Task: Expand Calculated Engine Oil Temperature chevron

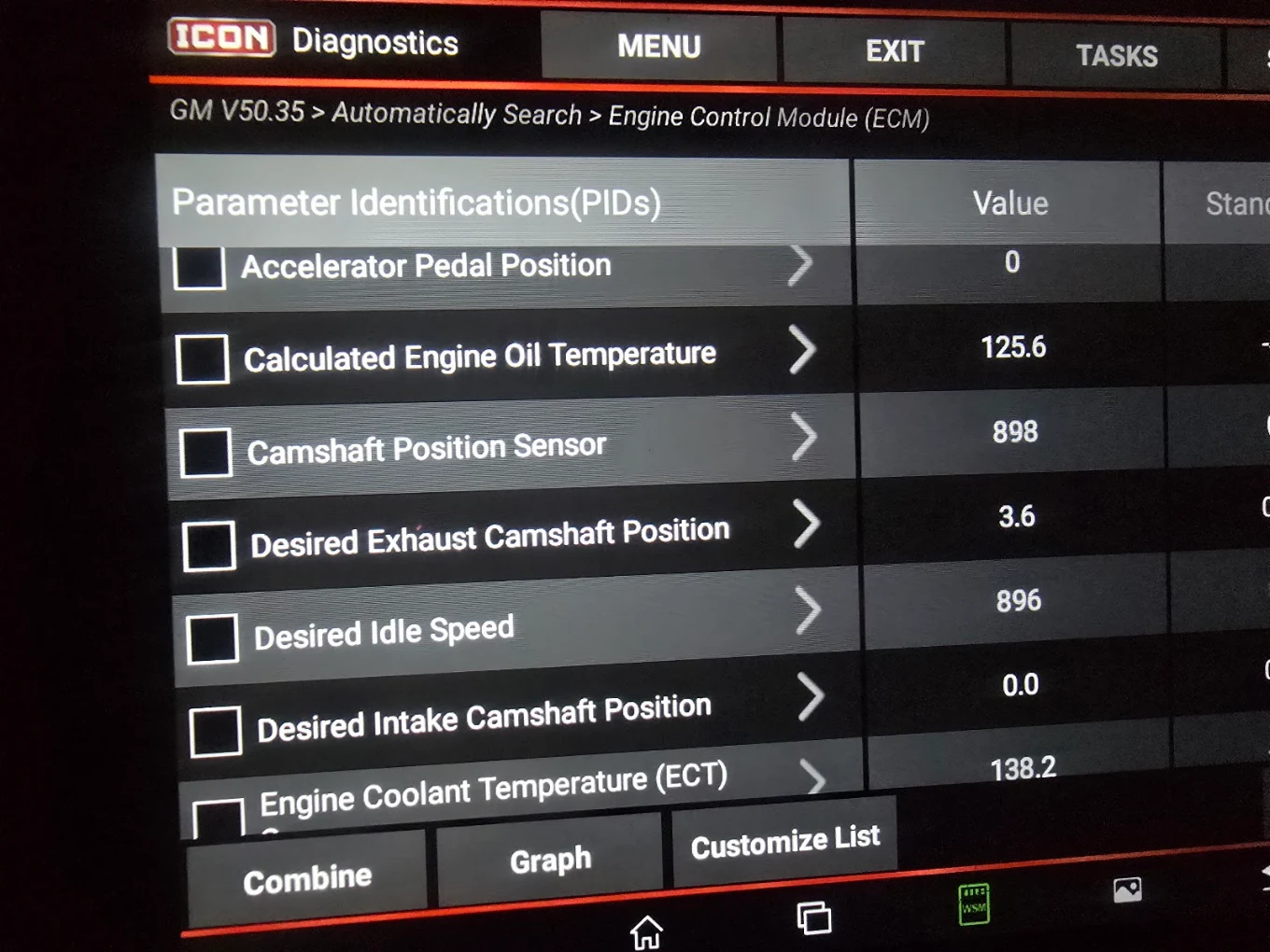Action: (802, 349)
